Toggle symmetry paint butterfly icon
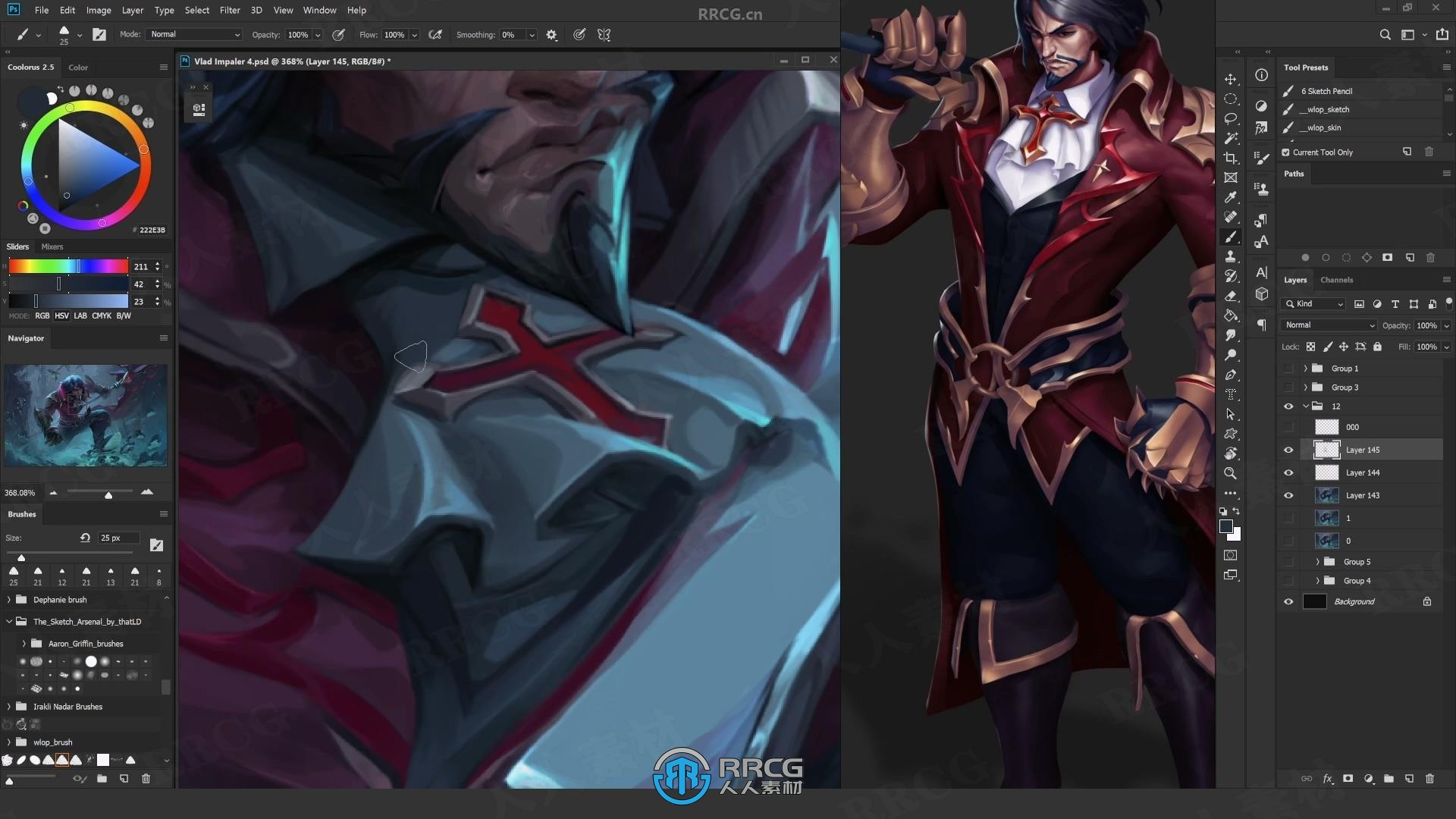Screen dimensions: 1456x819 pos(604,35)
